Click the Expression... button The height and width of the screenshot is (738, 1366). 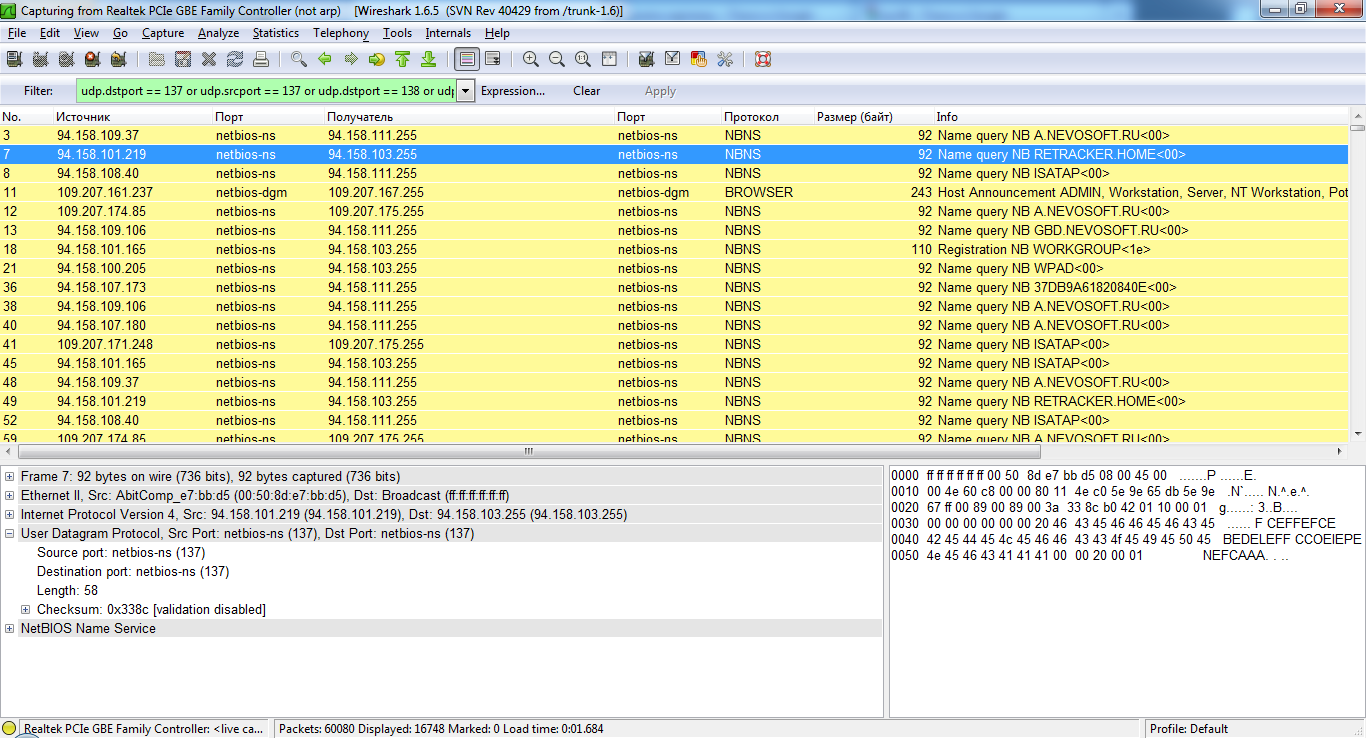click(514, 91)
